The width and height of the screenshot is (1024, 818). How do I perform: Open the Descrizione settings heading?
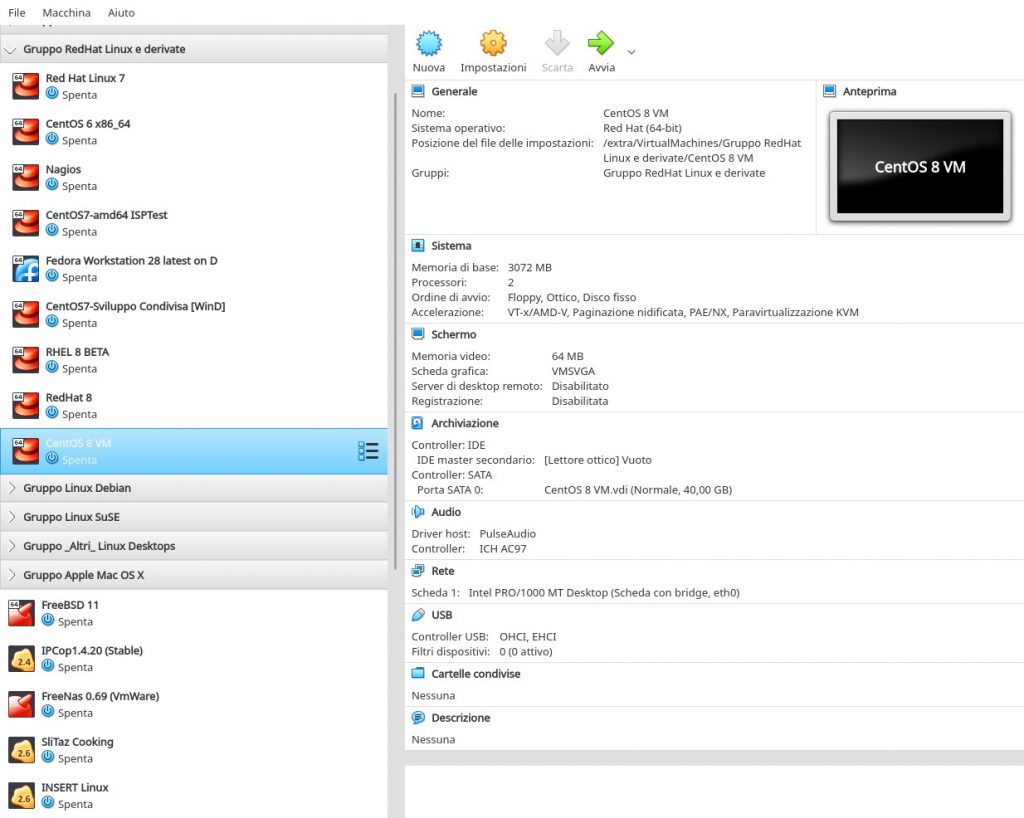point(460,717)
